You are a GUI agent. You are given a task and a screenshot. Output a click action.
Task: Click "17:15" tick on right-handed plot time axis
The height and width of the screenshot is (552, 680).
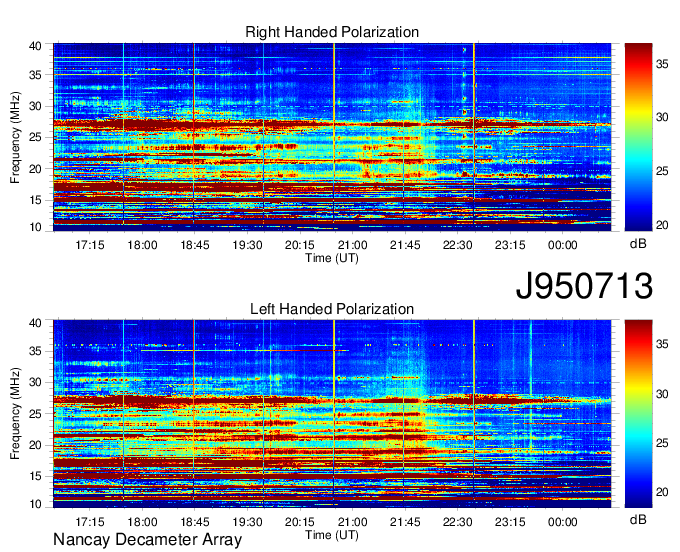pyautogui.click(x=90, y=245)
